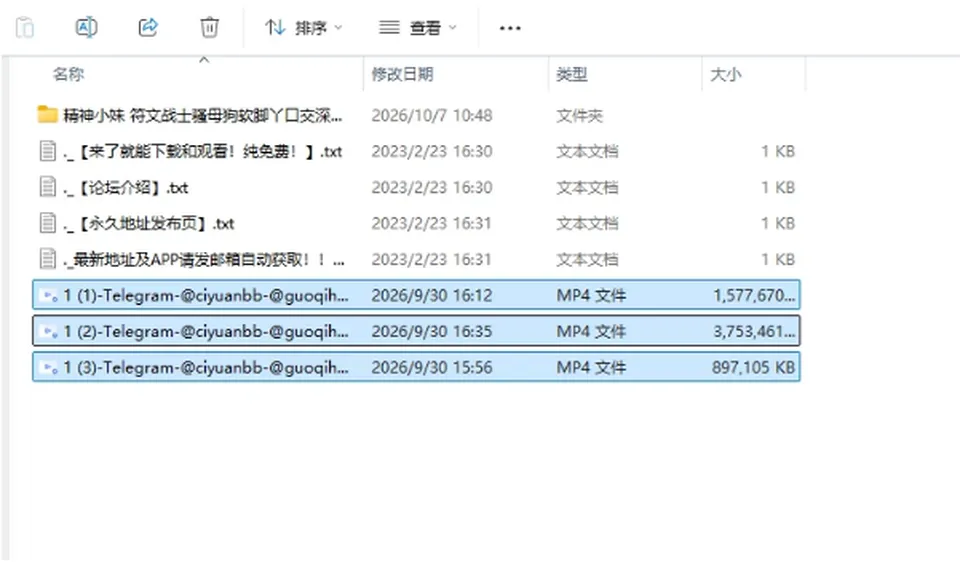Select the yellow folder icon in list

[47, 114]
